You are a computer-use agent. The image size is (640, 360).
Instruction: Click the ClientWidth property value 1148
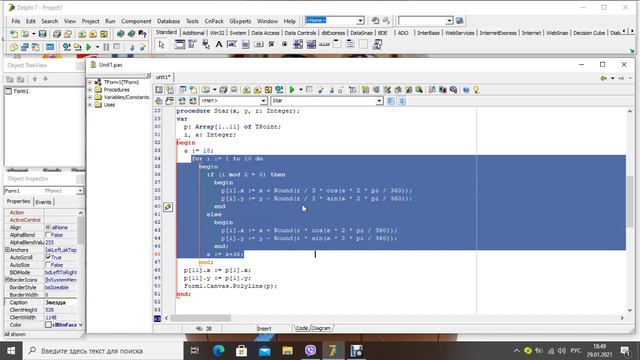(x=60, y=317)
